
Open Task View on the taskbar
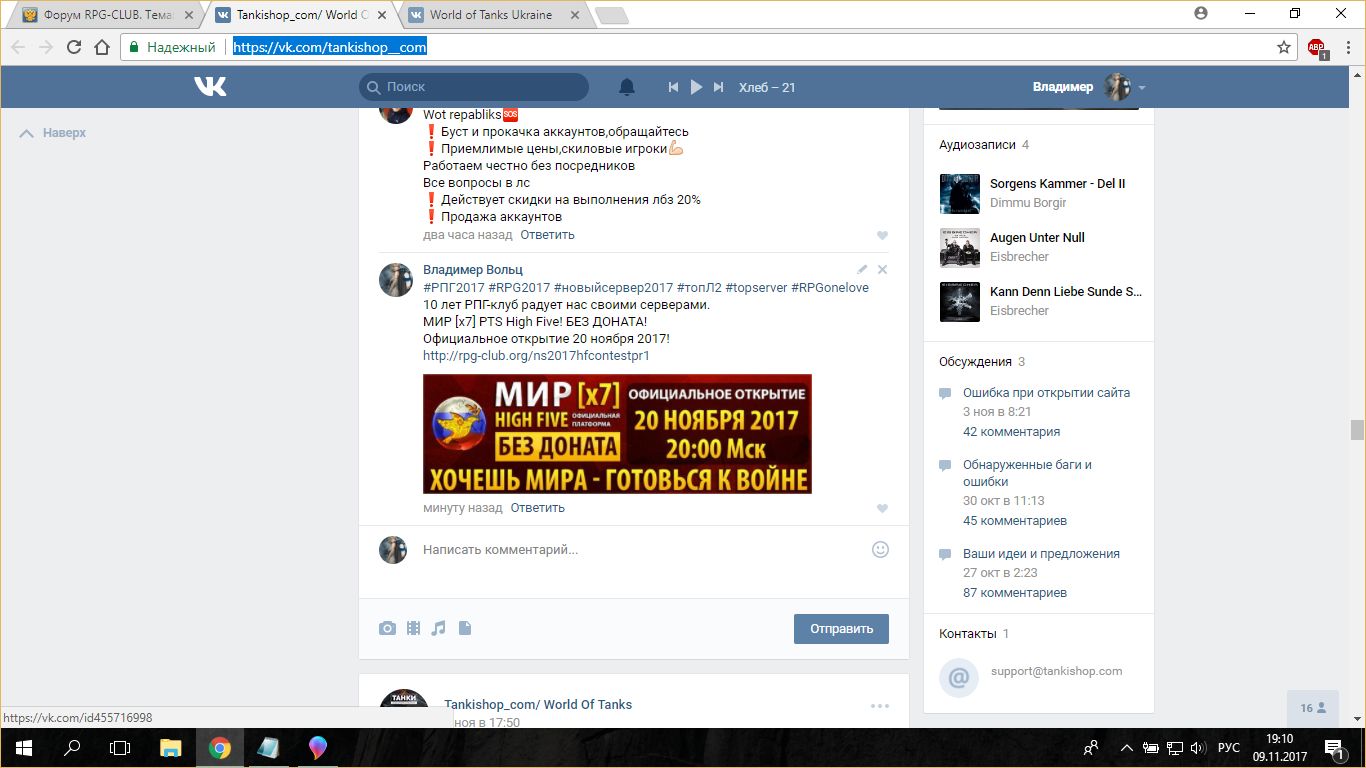click(x=120, y=748)
